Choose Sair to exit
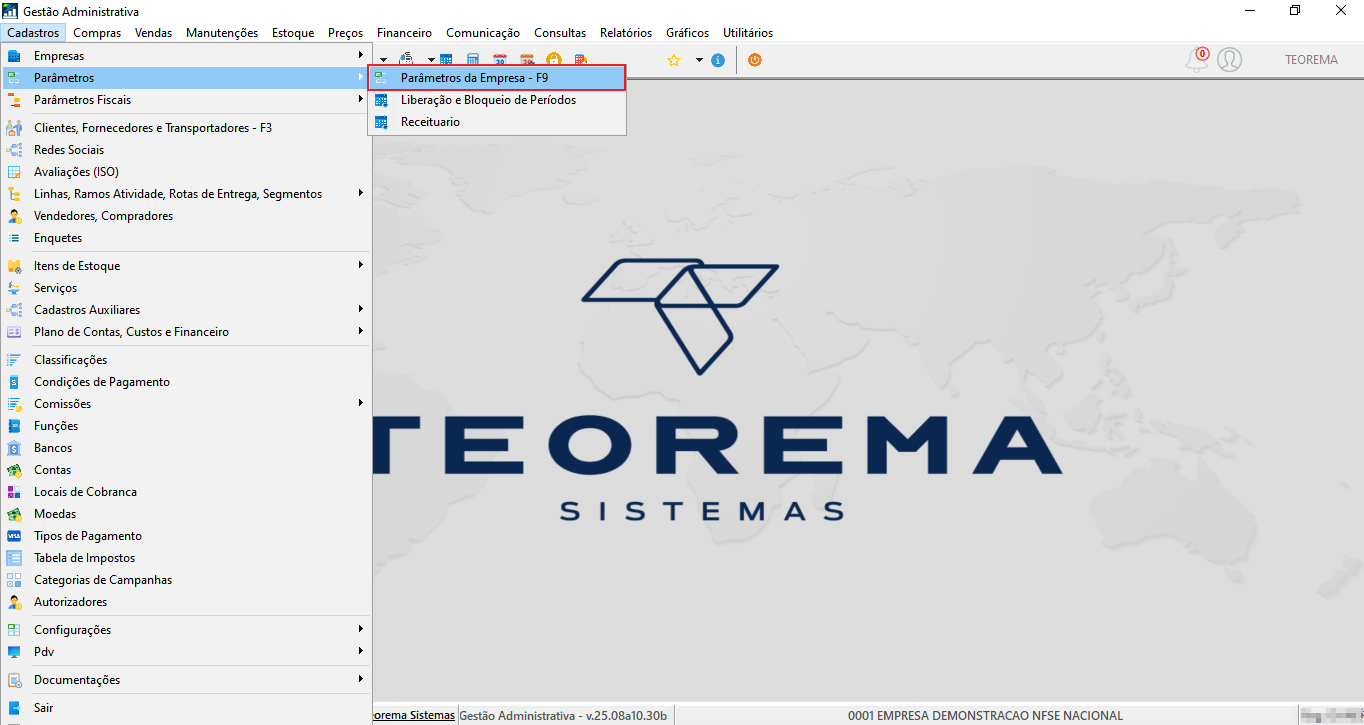The height and width of the screenshot is (725, 1364). point(186,708)
